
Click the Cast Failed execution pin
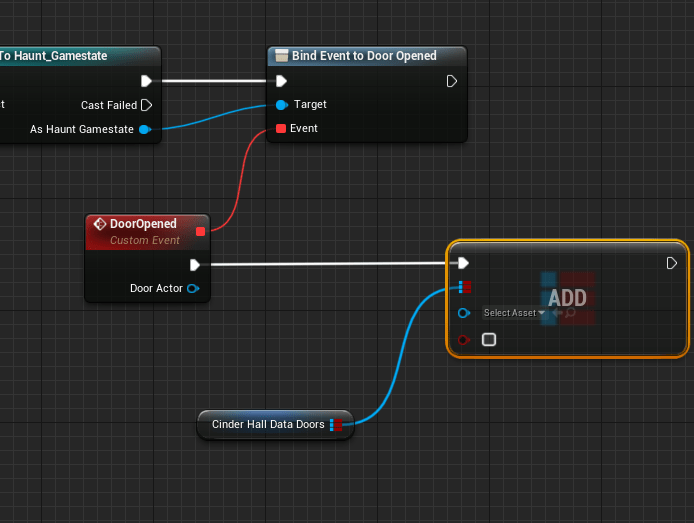[x=146, y=105]
